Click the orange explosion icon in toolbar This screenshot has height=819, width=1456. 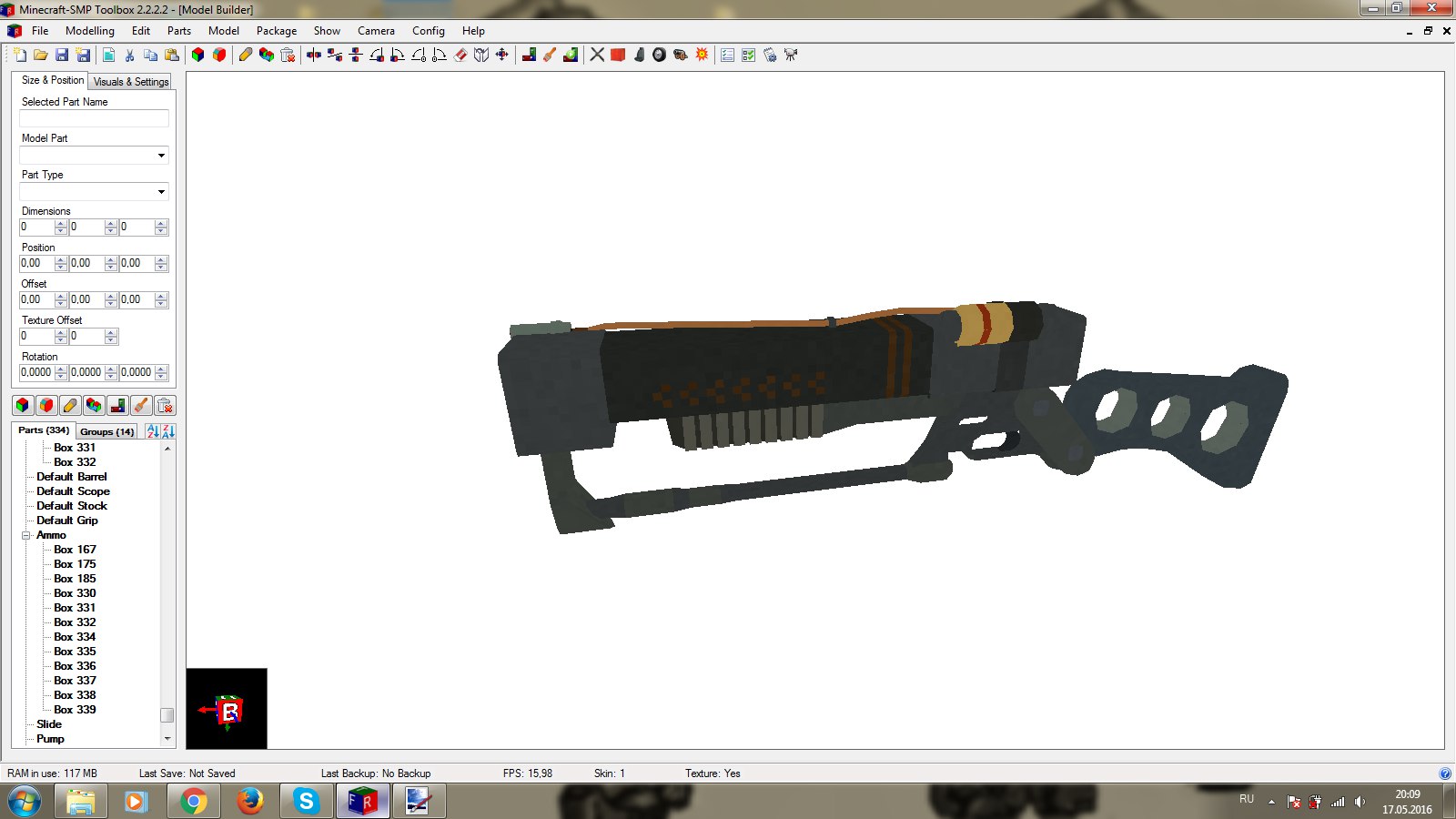pyautogui.click(x=702, y=56)
